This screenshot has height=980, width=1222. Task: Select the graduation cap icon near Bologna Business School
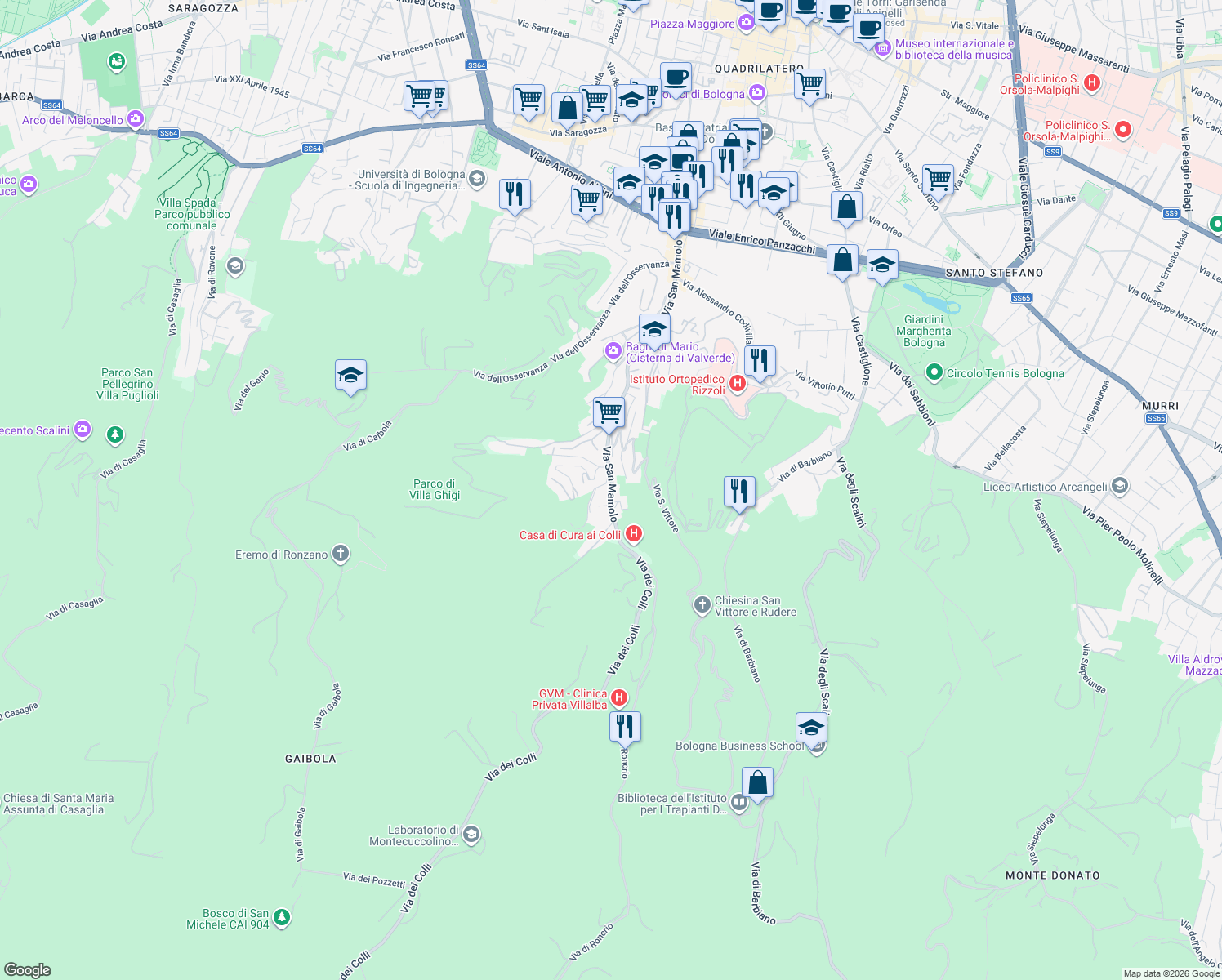[811, 727]
